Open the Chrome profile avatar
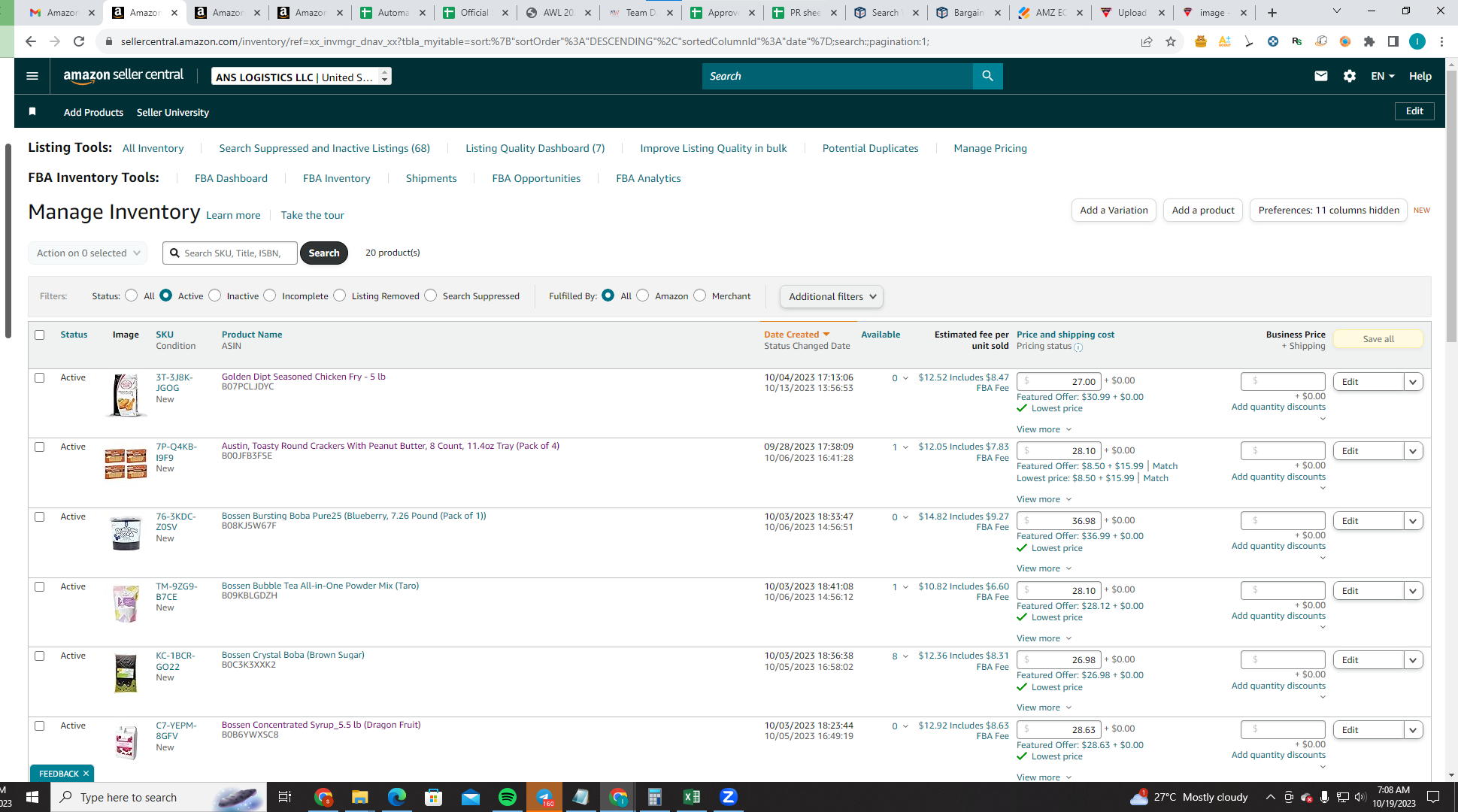The width and height of the screenshot is (1458, 812). (1417, 41)
